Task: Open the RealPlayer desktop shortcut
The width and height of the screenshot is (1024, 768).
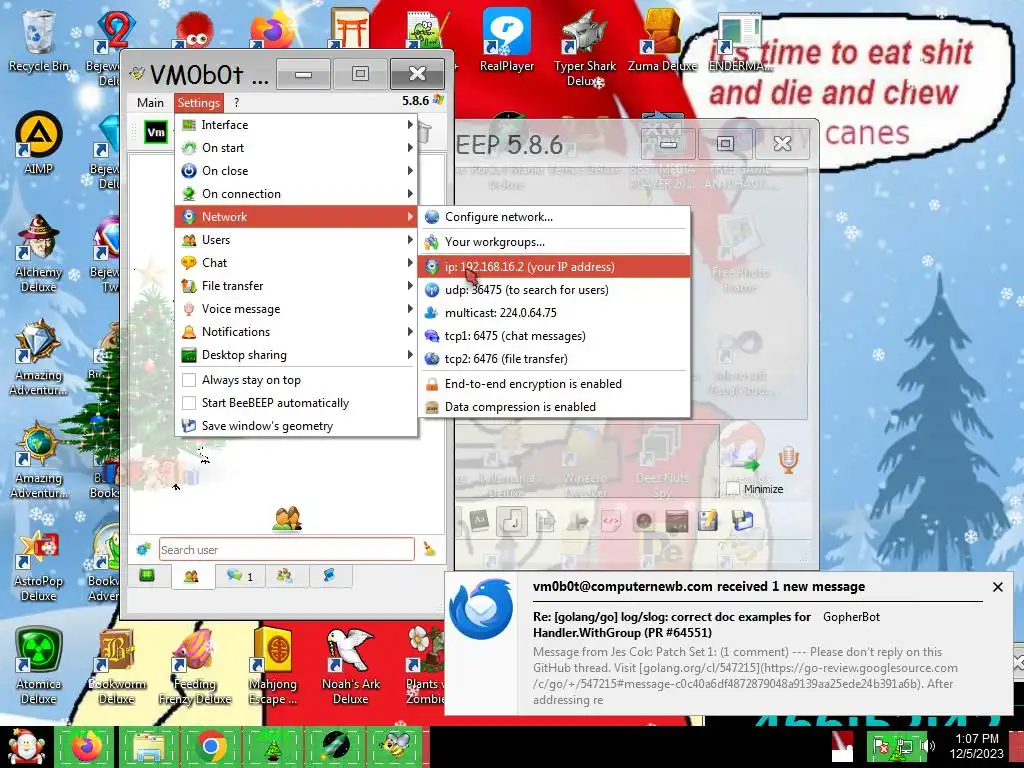Action: click(507, 40)
